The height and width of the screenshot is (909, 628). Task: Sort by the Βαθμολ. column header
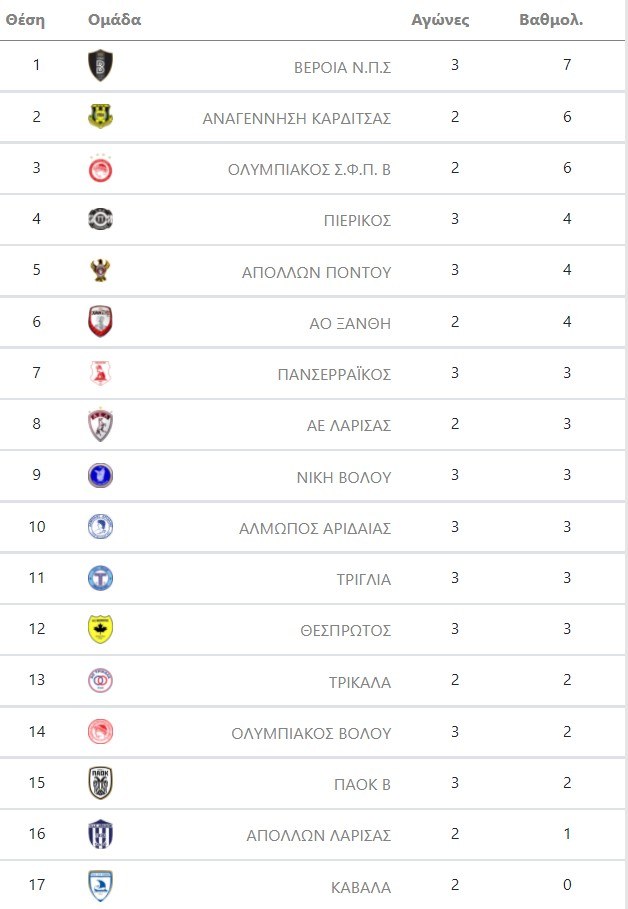(x=551, y=20)
